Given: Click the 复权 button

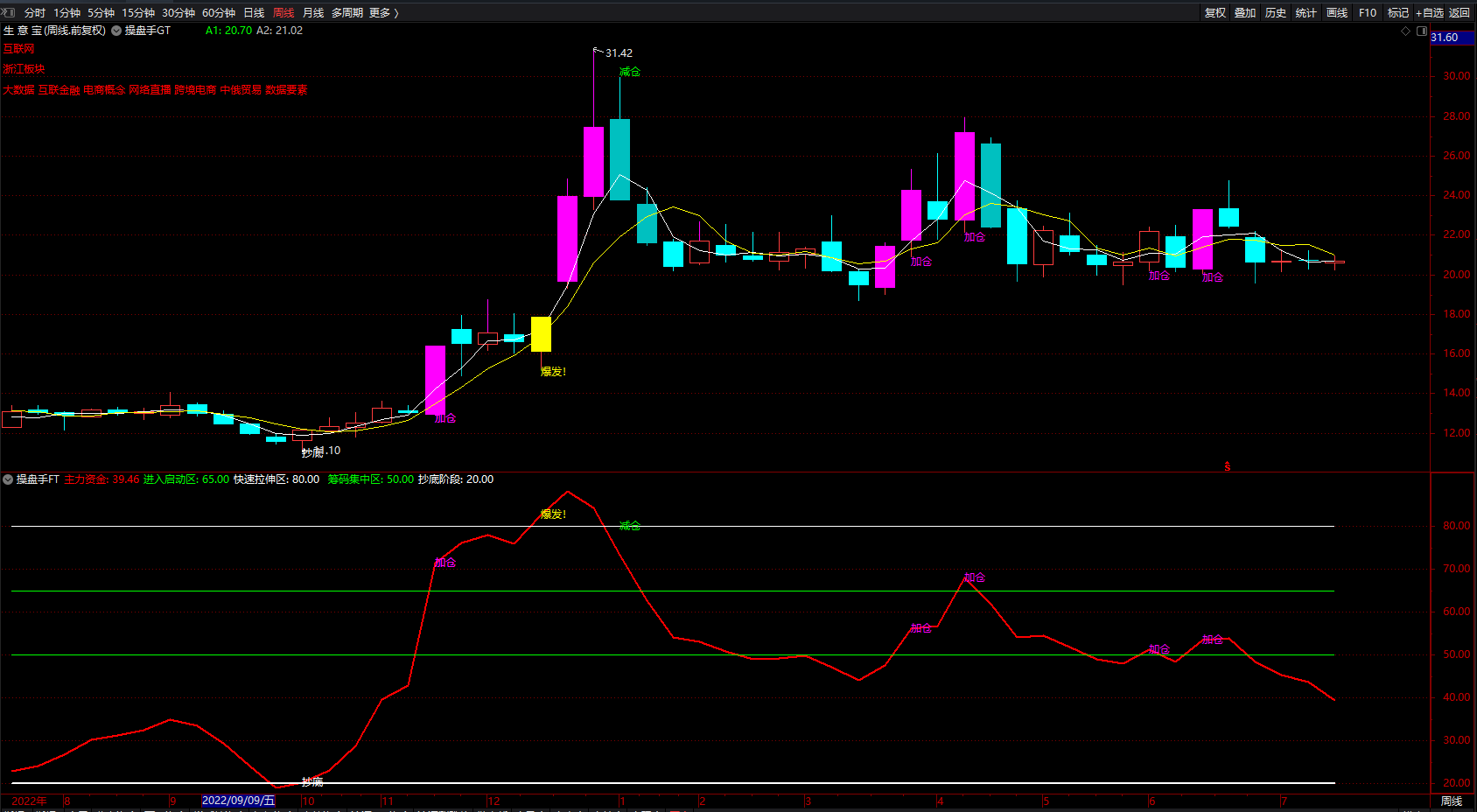Looking at the screenshot, I should coord(1215,13).
